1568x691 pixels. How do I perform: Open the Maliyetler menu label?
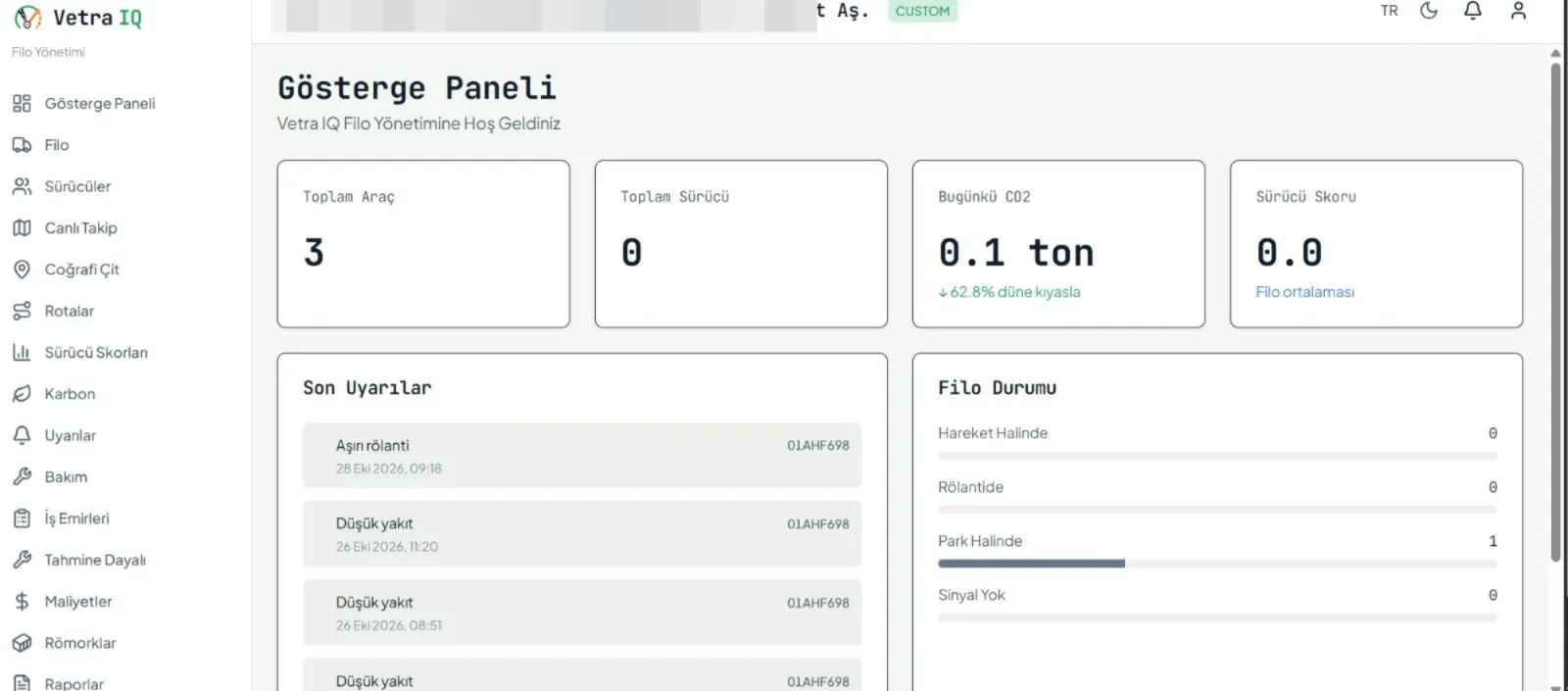pos(78,601)
